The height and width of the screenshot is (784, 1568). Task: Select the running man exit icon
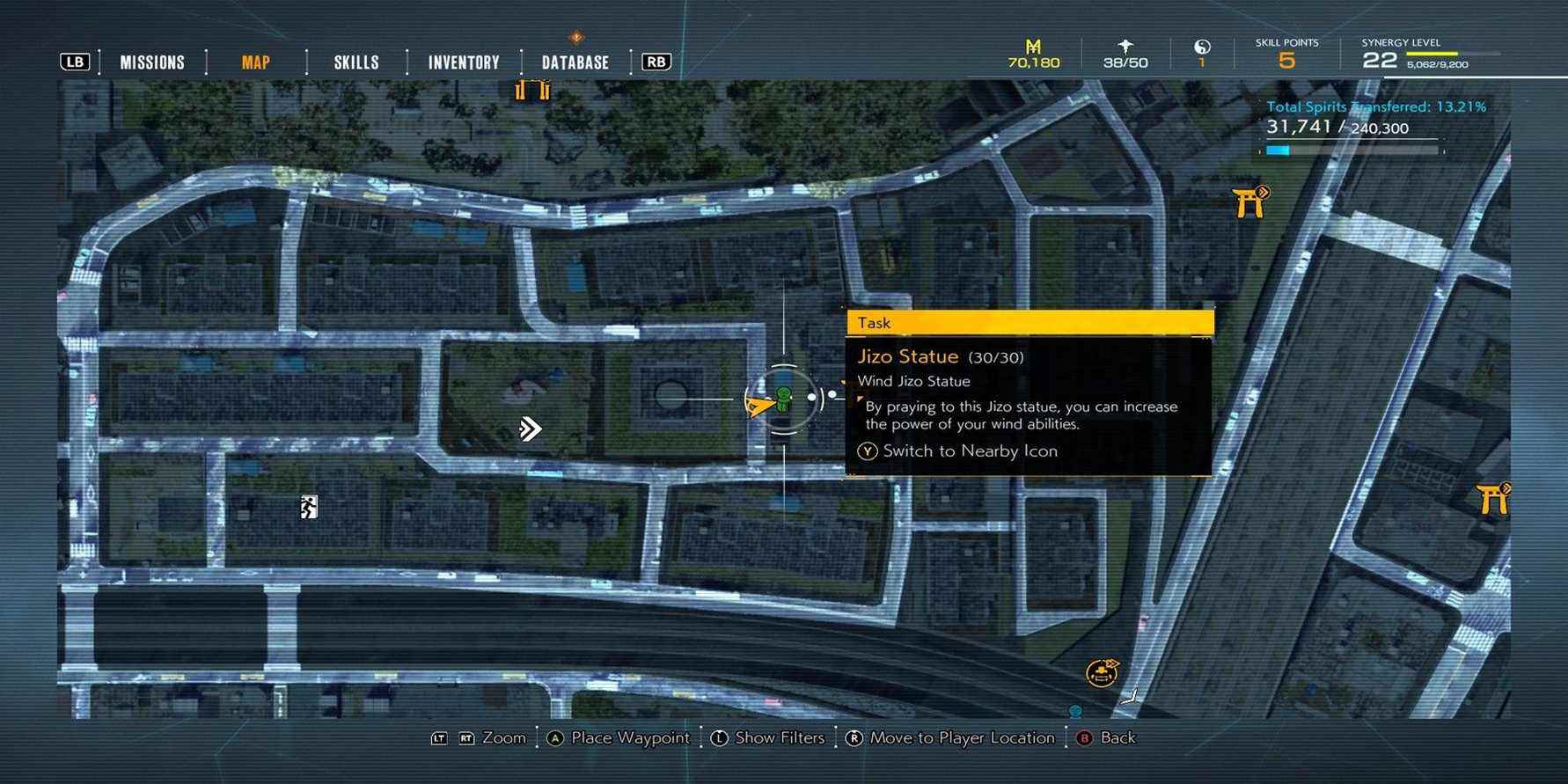tap(308, 507)
